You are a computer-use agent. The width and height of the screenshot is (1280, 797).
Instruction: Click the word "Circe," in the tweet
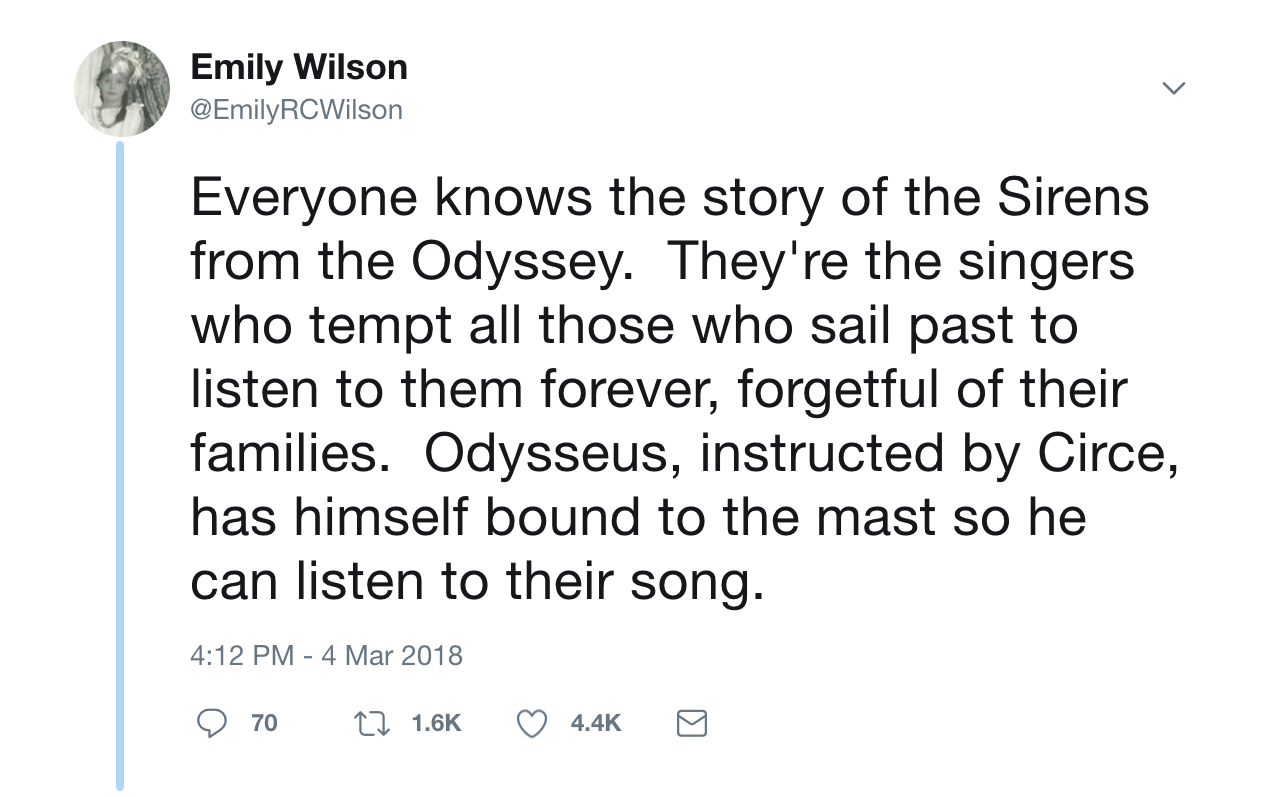(1102, 454)
